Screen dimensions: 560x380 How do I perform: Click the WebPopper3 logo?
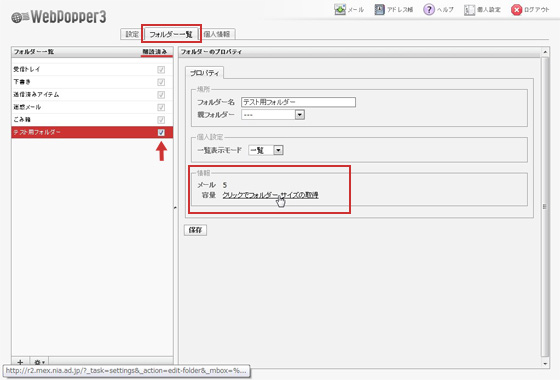(x=59, y=17)
